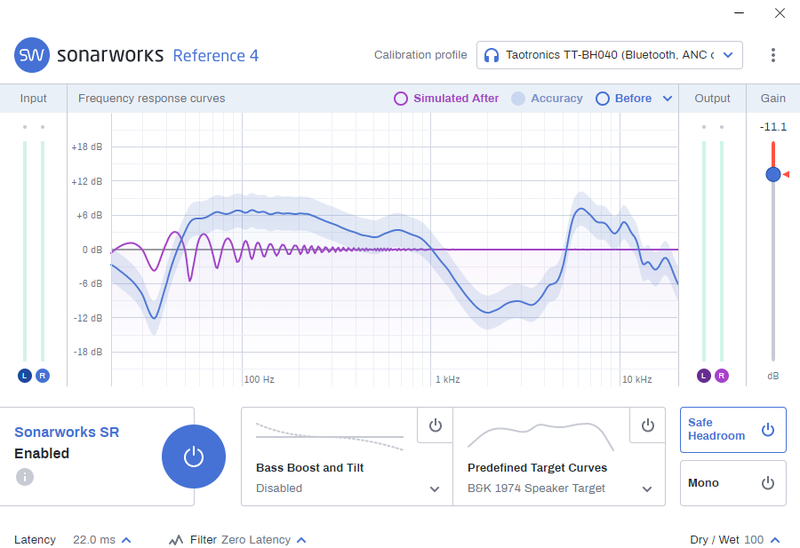Open the Calibration profile dropdown
The height and width of the screenshot is (548, 800).
[609, 55]
